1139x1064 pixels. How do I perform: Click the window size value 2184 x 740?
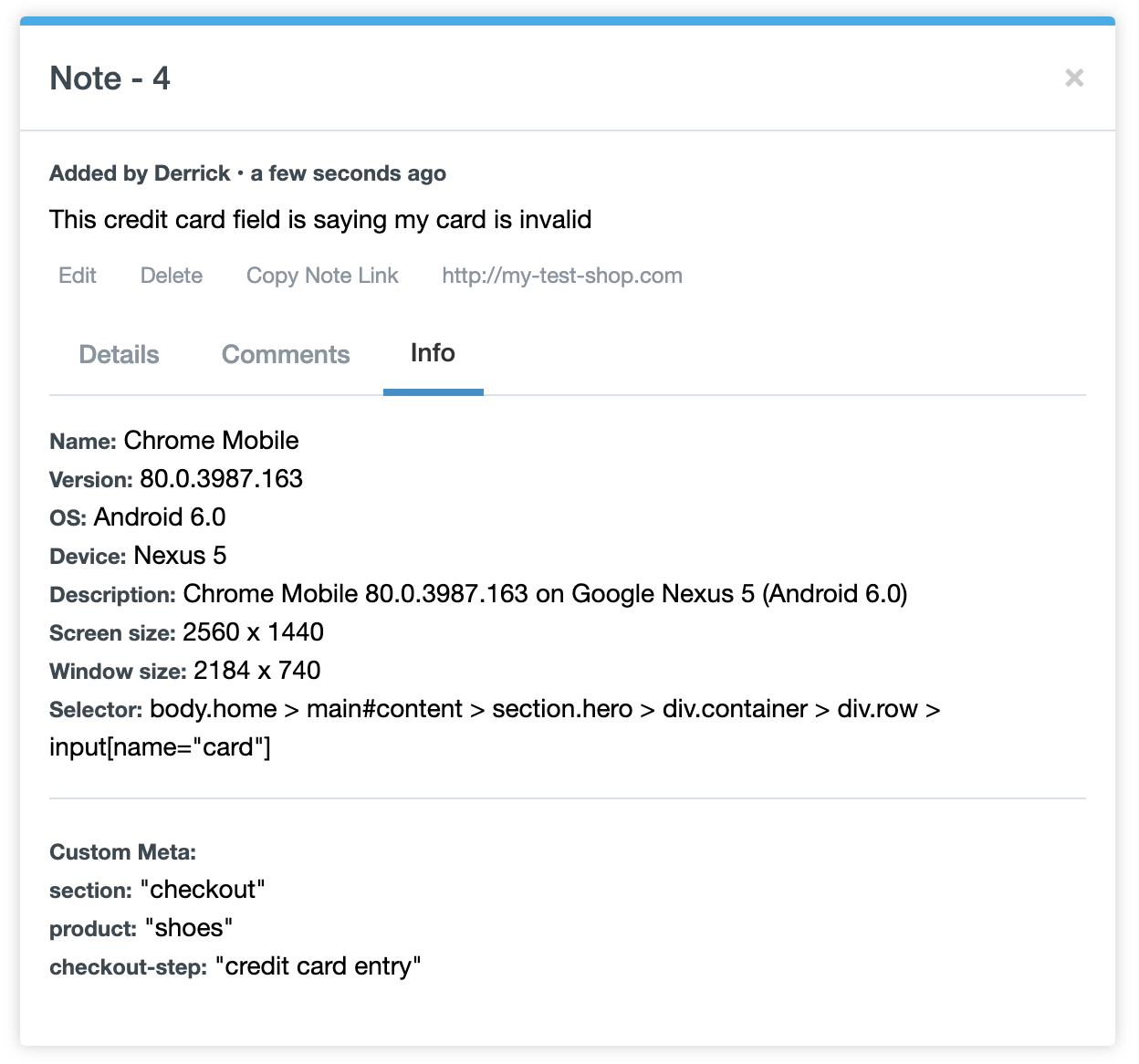(256, 671)
